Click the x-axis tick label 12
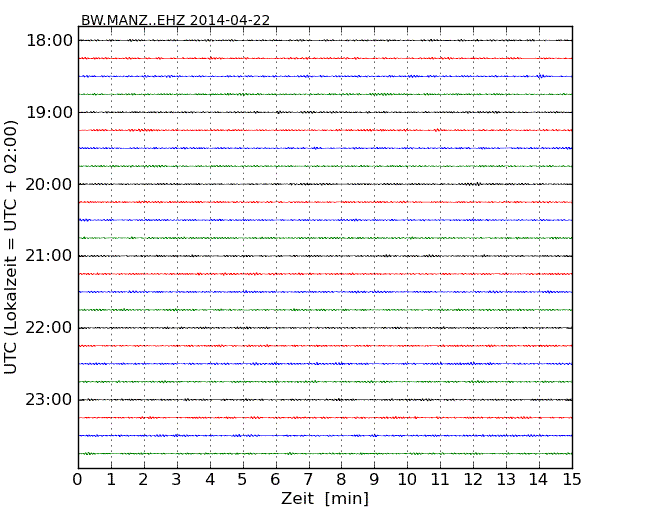 (x=473, y=479)
